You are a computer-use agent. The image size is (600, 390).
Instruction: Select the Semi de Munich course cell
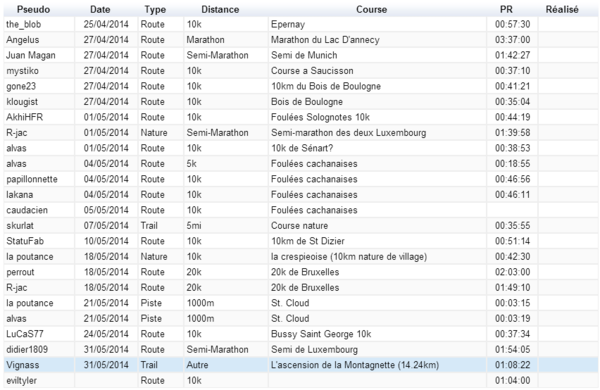(x=377, y=55)
